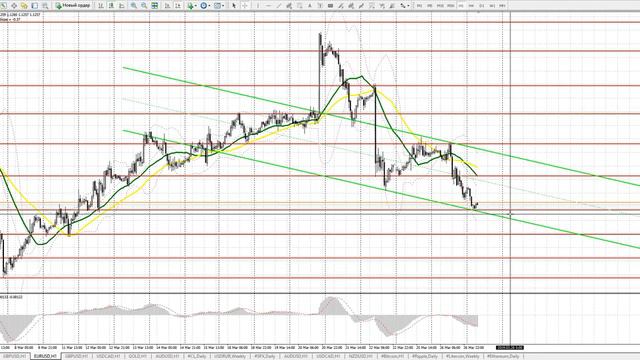
Task: Open the #CL,Daily chart tab
Action: [197, 356]
